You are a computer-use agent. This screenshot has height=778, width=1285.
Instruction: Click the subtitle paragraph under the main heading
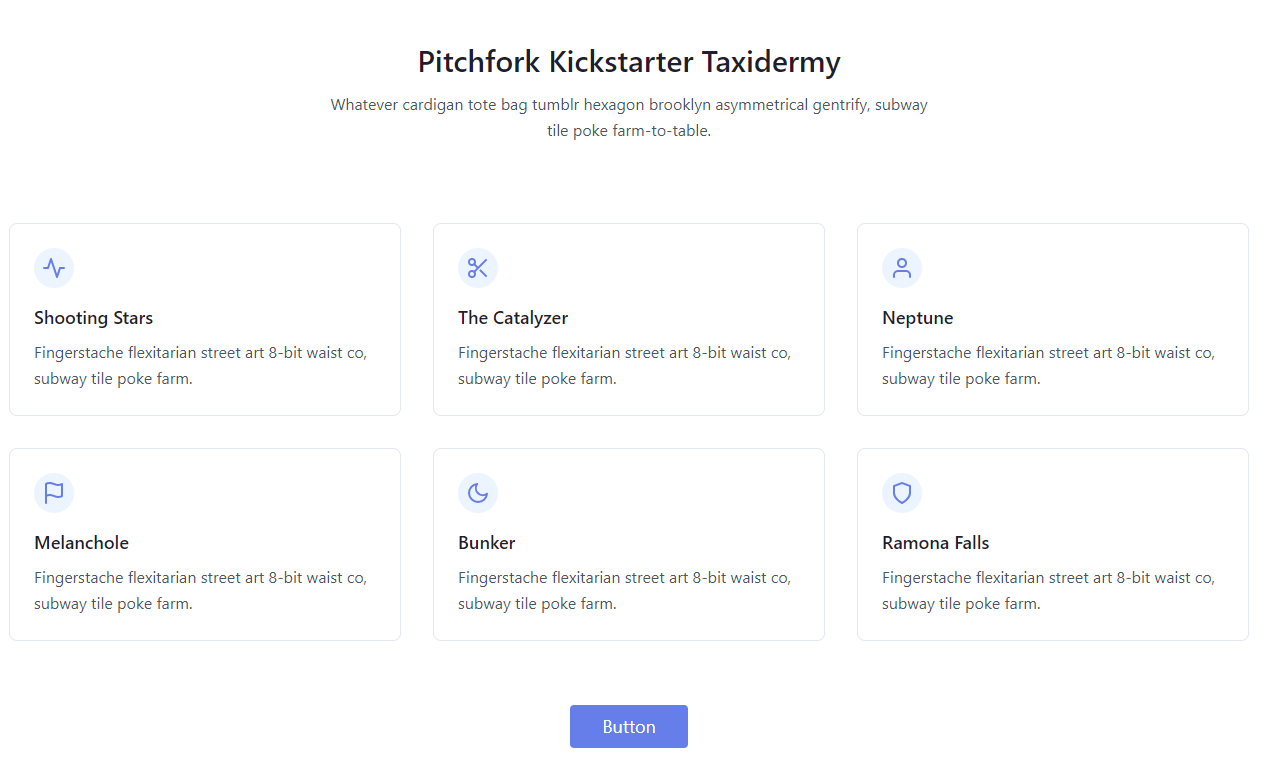(629, 118)
